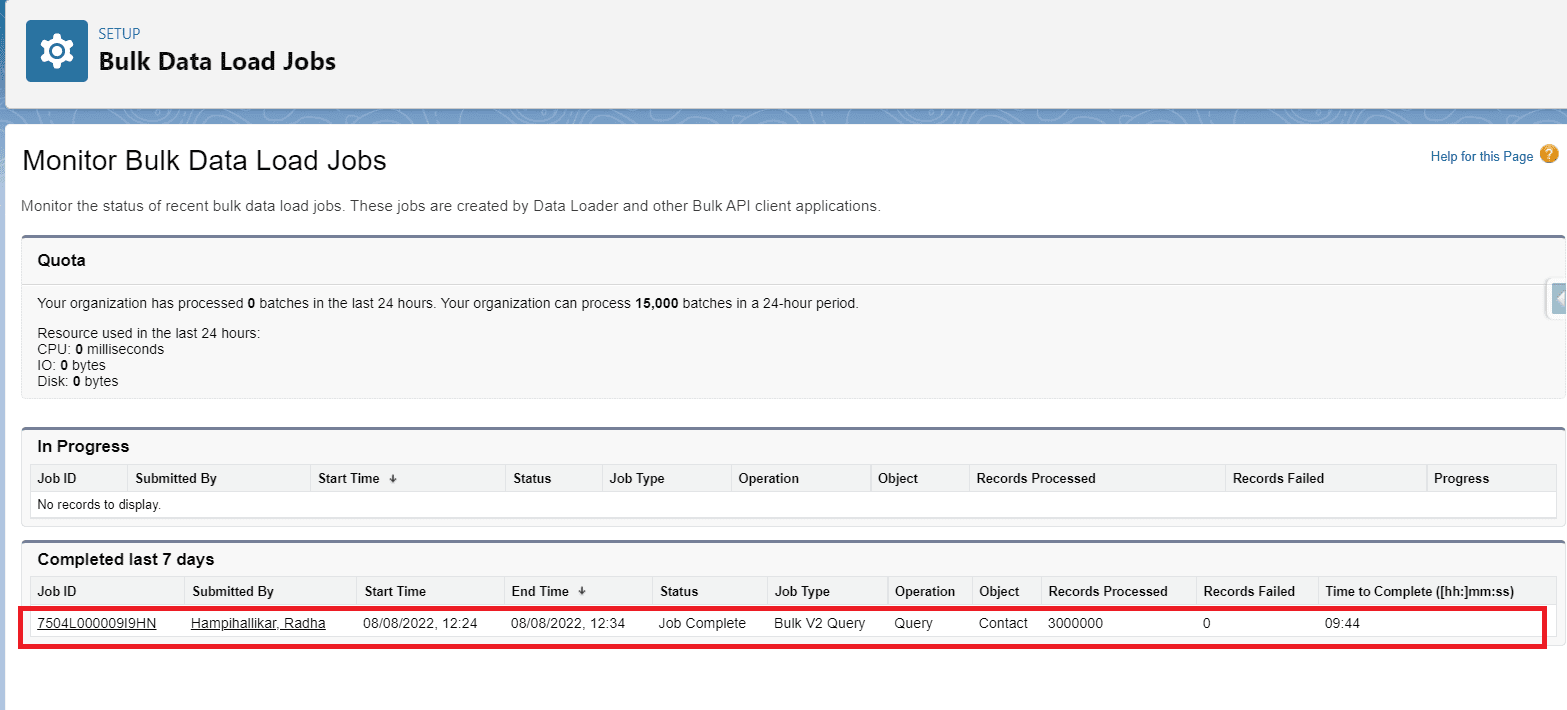The height and width of the screenshot is (710, 1567).
Task: Click Object column header in Completed table
Action: pyautogui.click(x=999, y=591)
